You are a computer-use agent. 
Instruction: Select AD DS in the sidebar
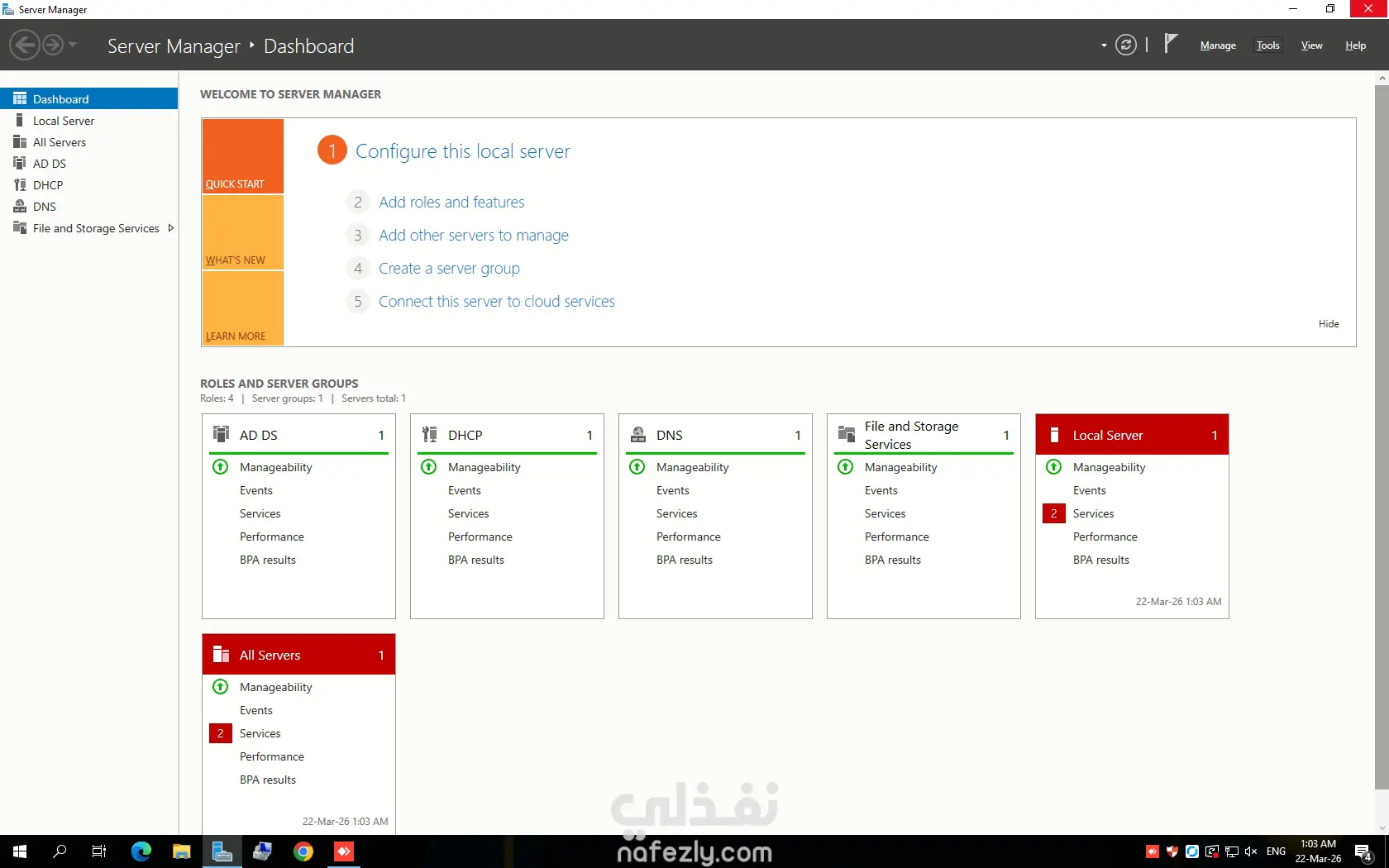point(89,164)
